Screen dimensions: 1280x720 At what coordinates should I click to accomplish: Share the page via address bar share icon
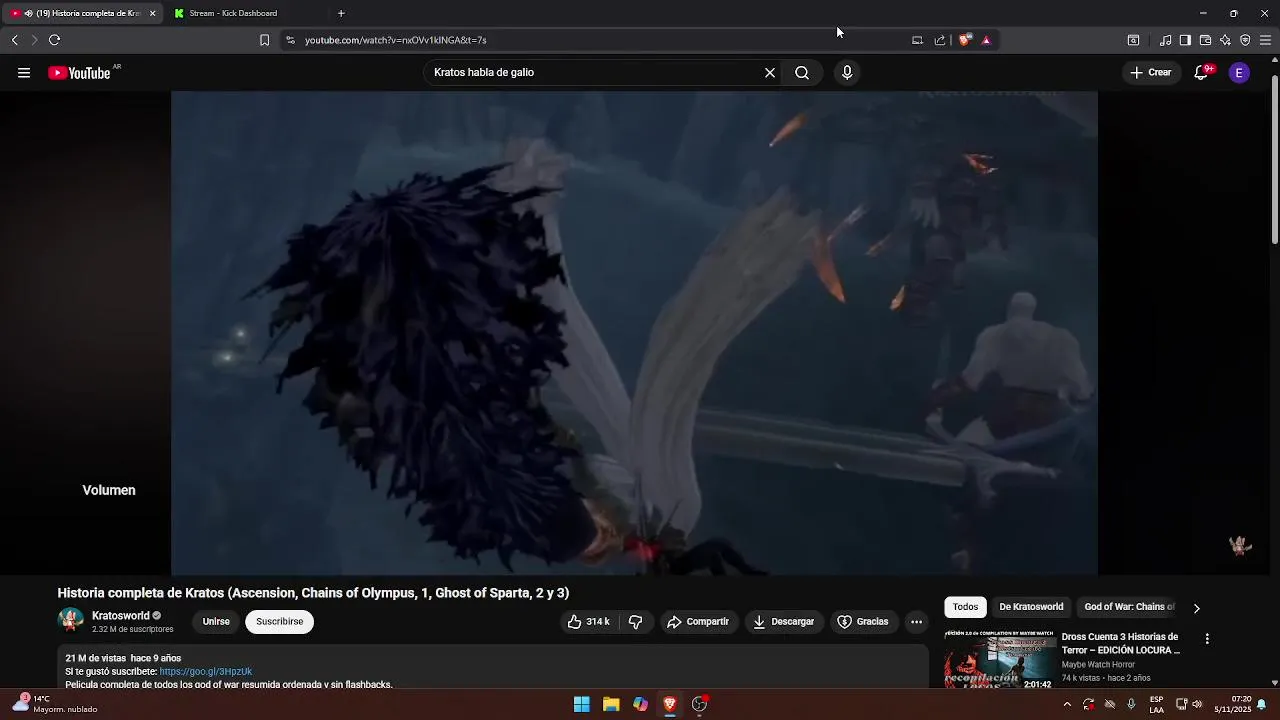(x=940, y=40)
